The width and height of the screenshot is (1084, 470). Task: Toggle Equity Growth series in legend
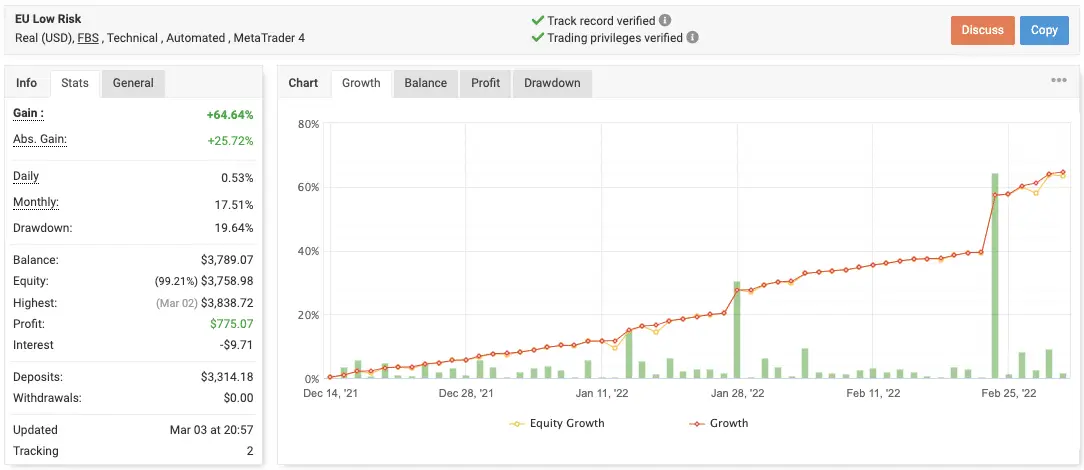click(x=557, y=423)
